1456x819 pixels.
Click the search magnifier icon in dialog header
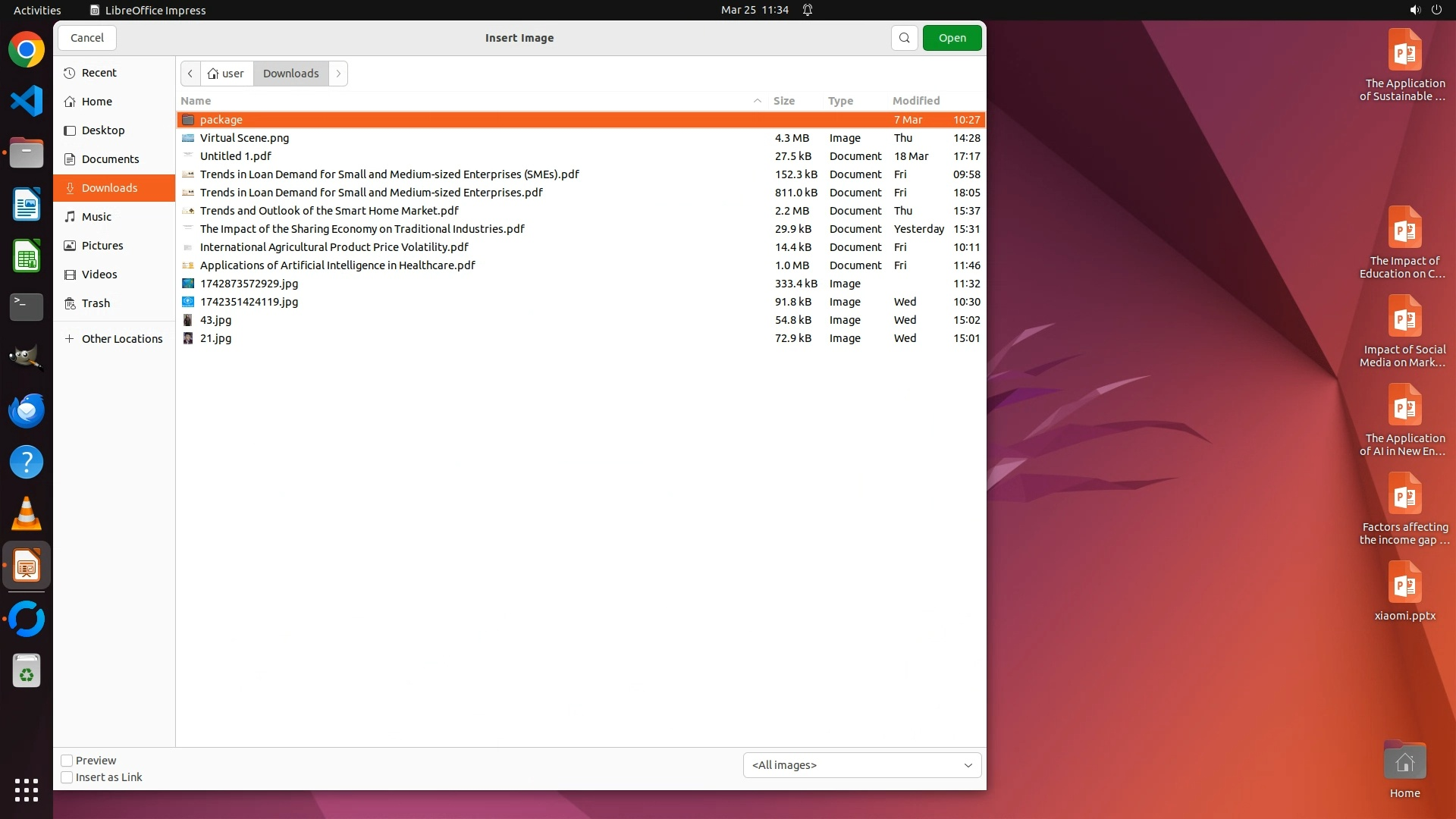904,38
